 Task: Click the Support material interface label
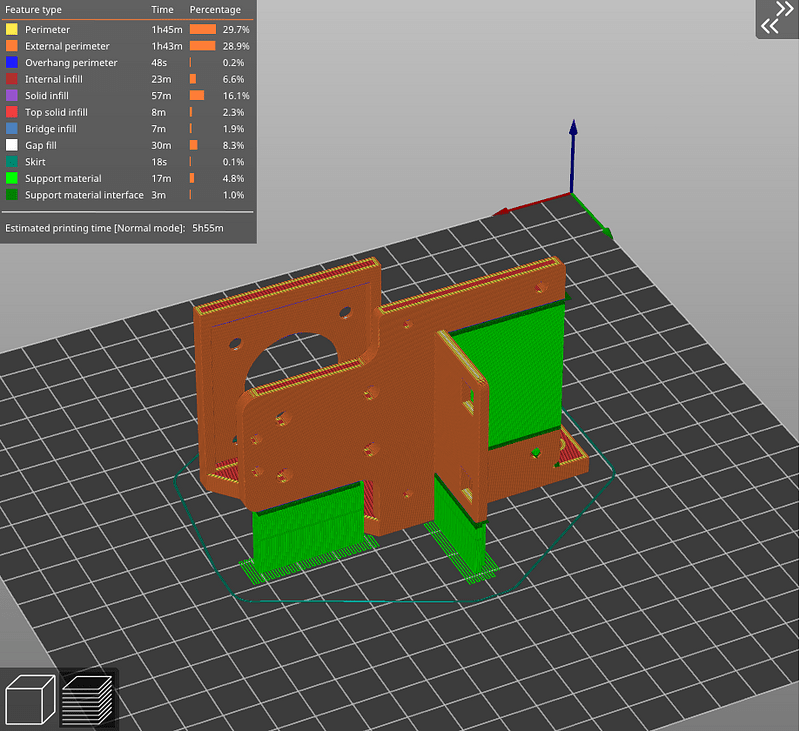(84, 195)
